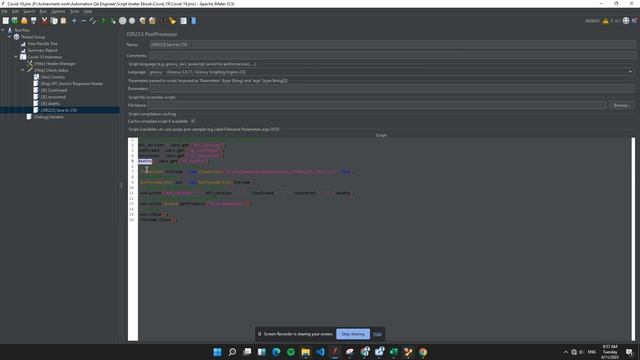Select Summary Report in tree
The height and width of the screenshot is (360, 640).
pyautogui.click(x=42, y=50)
